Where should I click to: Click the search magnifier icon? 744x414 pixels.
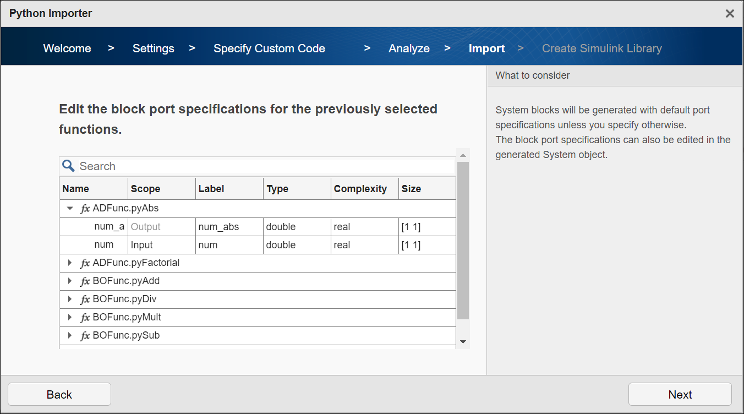[x=69, y=166]
